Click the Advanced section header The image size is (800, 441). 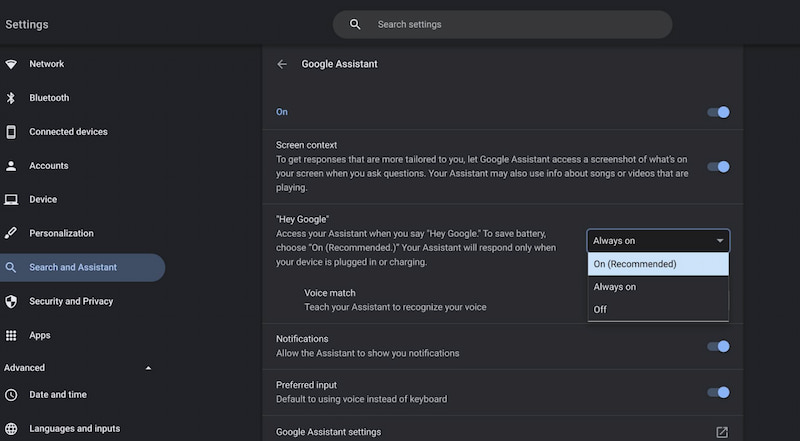[x=78, y=368]
